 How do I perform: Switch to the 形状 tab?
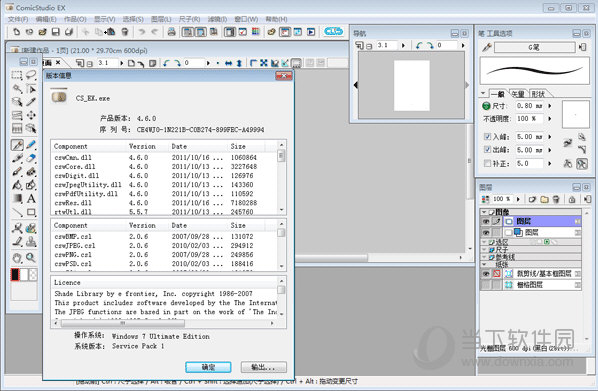pyautogui.click(x=538, y=94)
